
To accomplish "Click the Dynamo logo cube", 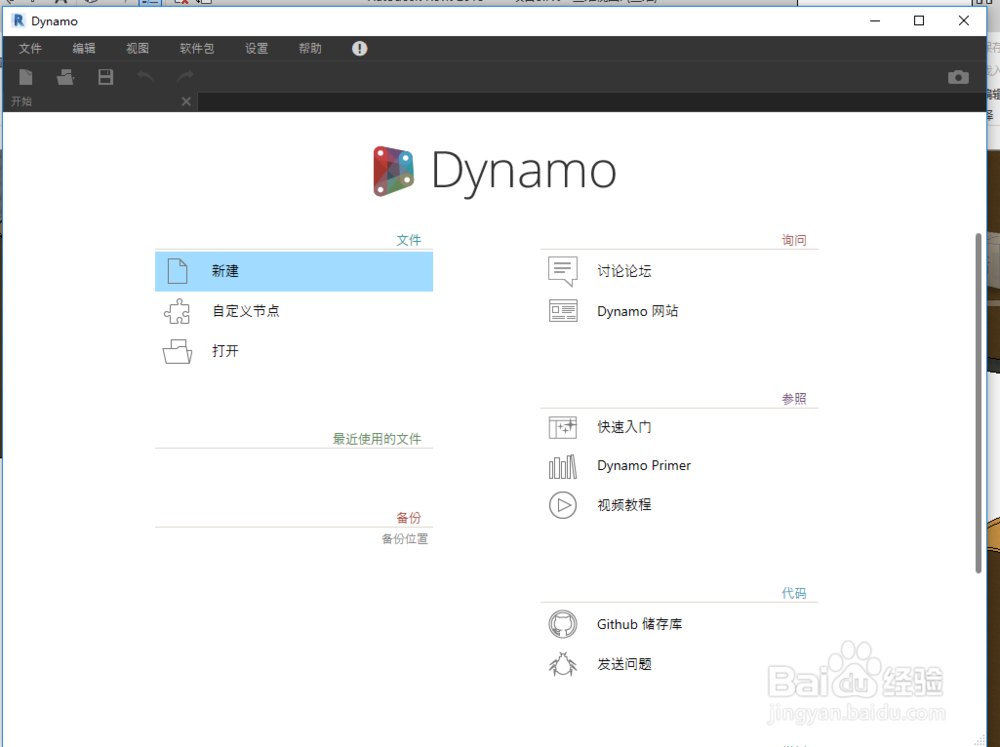I will point(393,171).
